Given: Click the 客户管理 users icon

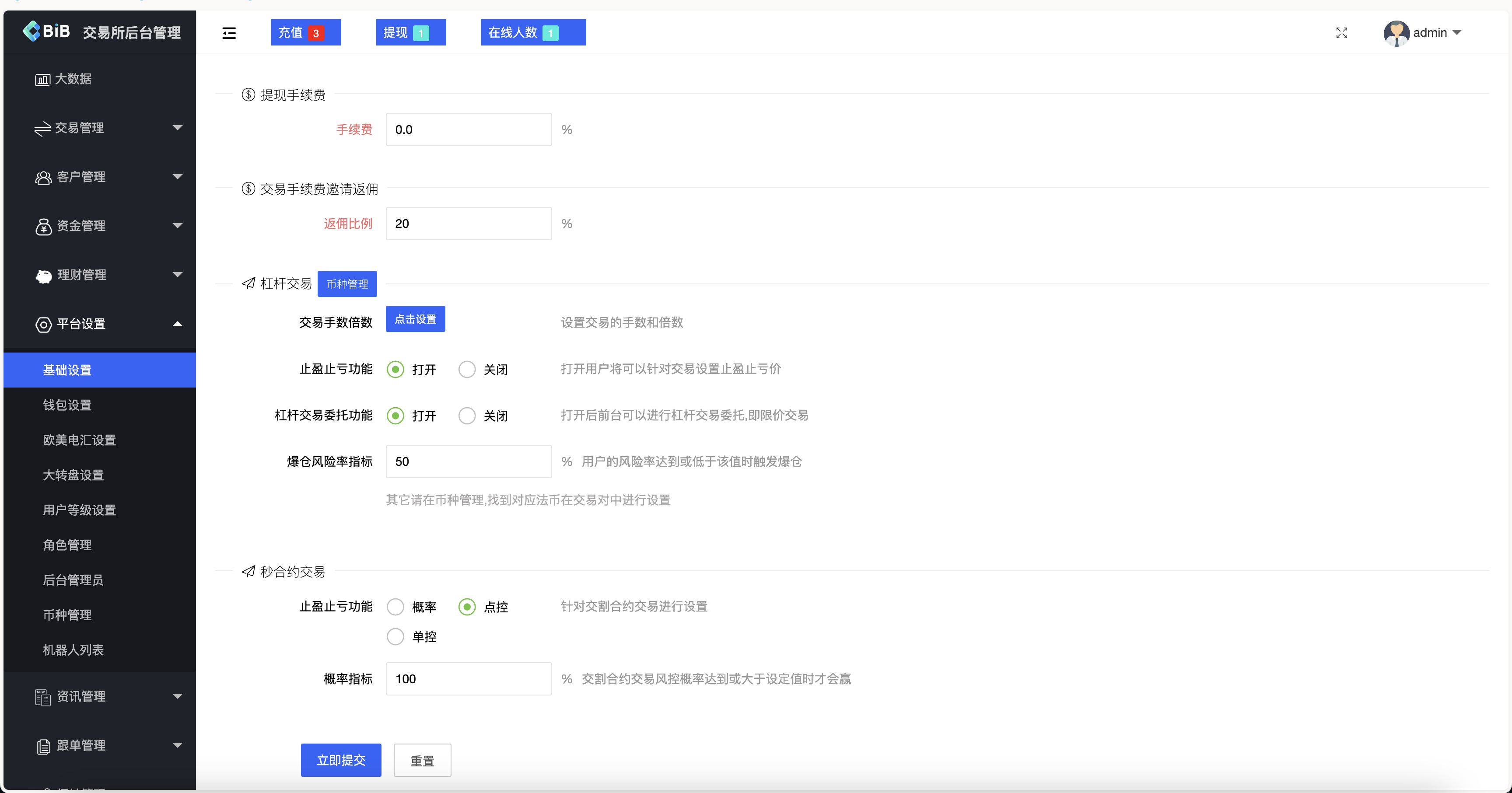Looking at the screenshot, I should tap(43, 177).
